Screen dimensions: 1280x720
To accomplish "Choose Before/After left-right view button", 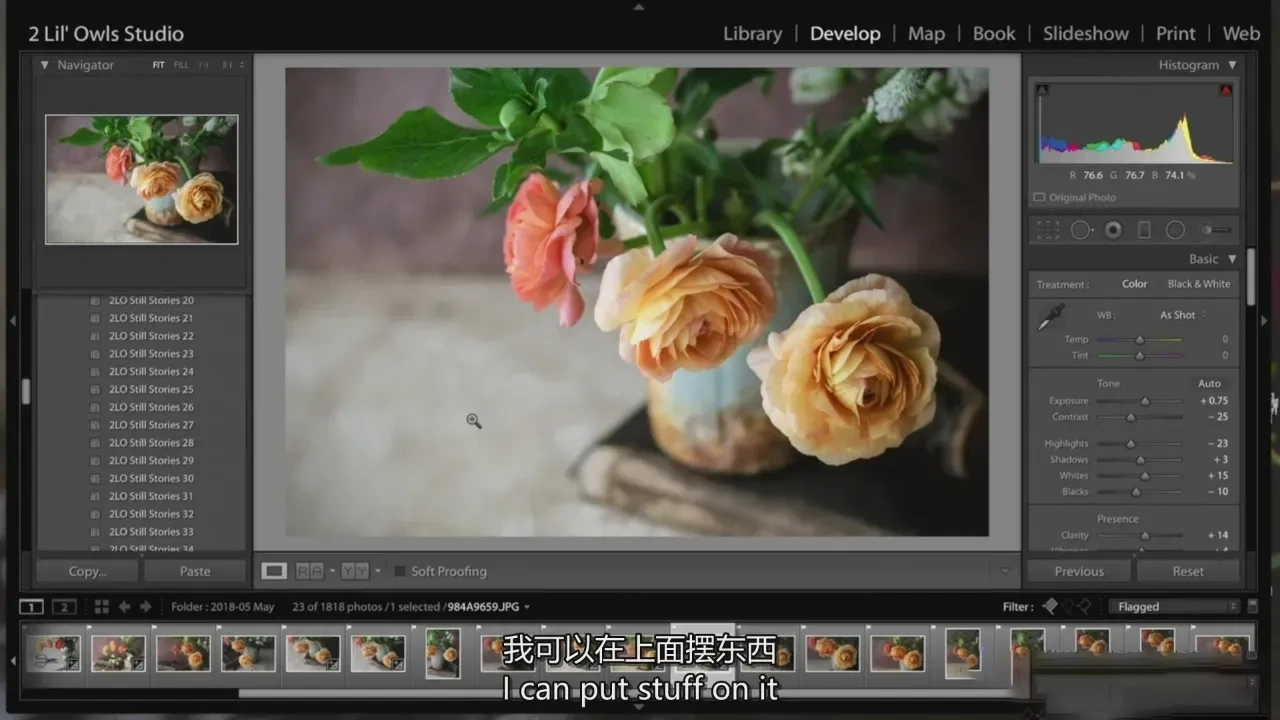I will click(x=310, y=571).
